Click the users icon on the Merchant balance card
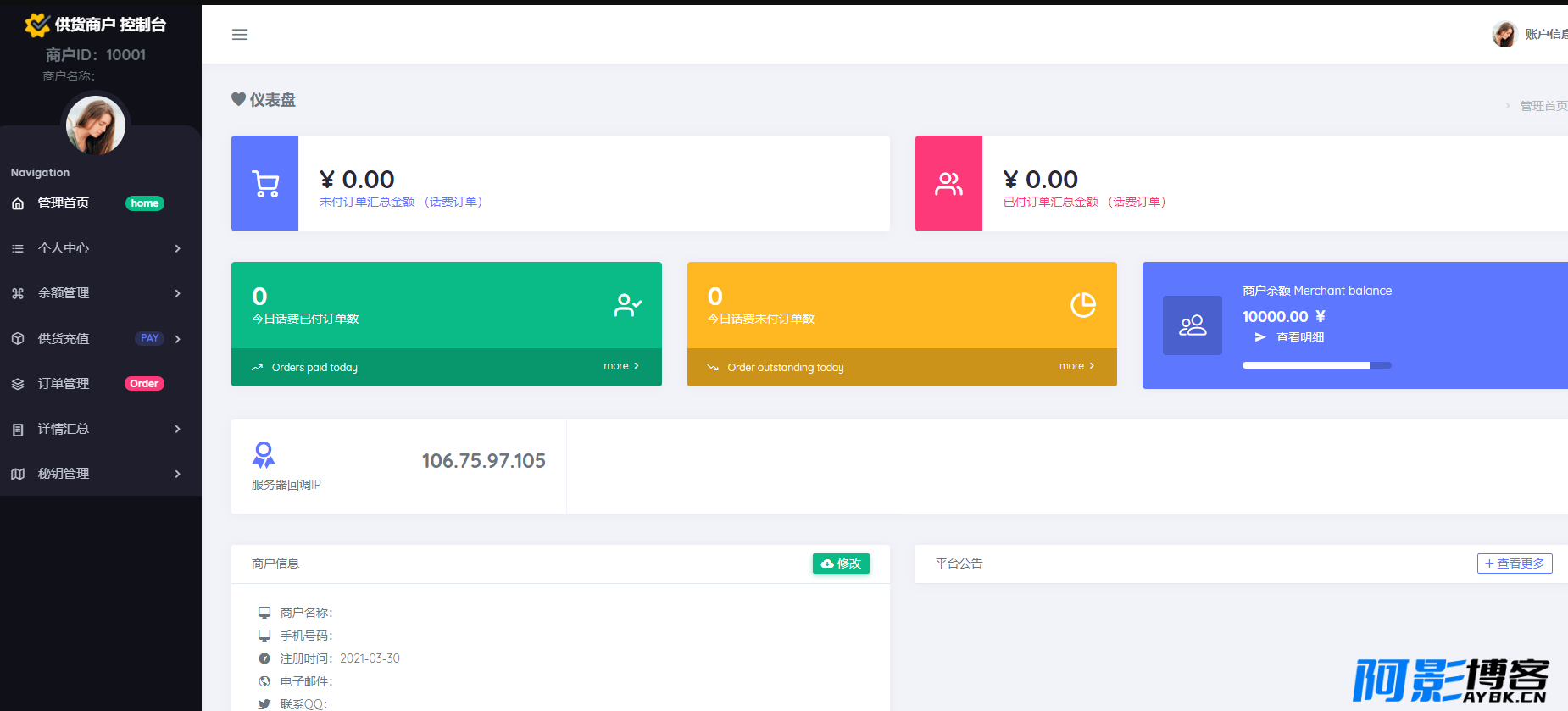Viewport: 1568px width, 711px height. (1193, 325)
